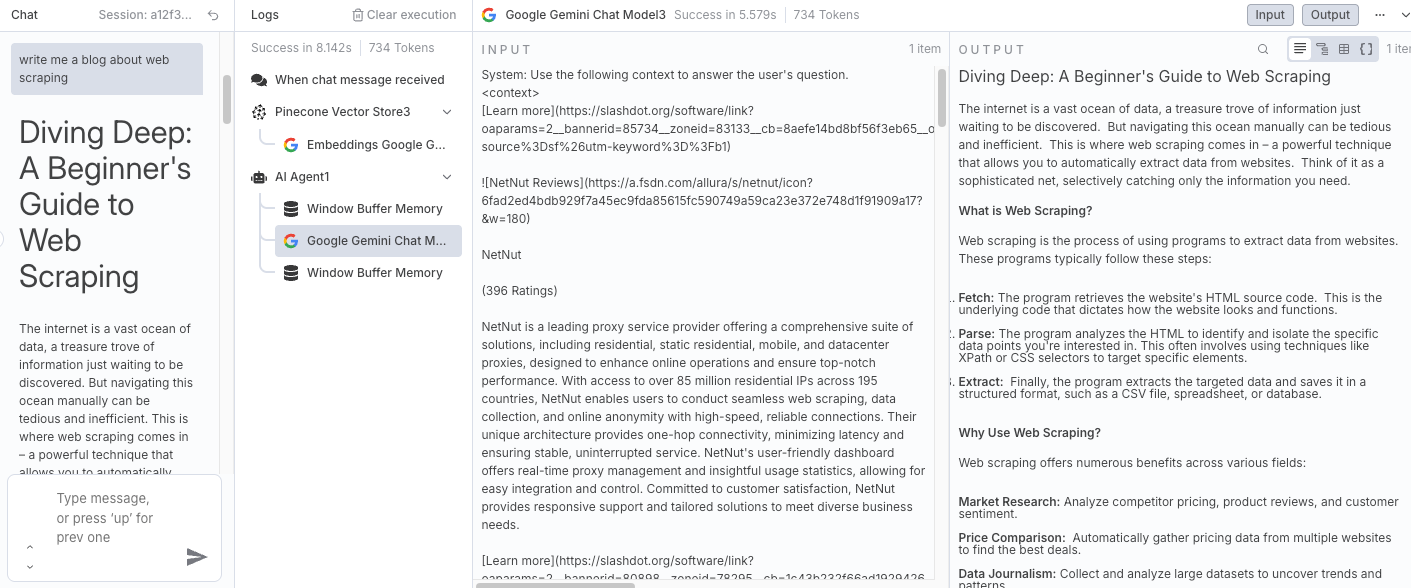Click the OUTPUT panel header label
The height and width of the screenshot is (588, 1411).
[x=992, y=49]
